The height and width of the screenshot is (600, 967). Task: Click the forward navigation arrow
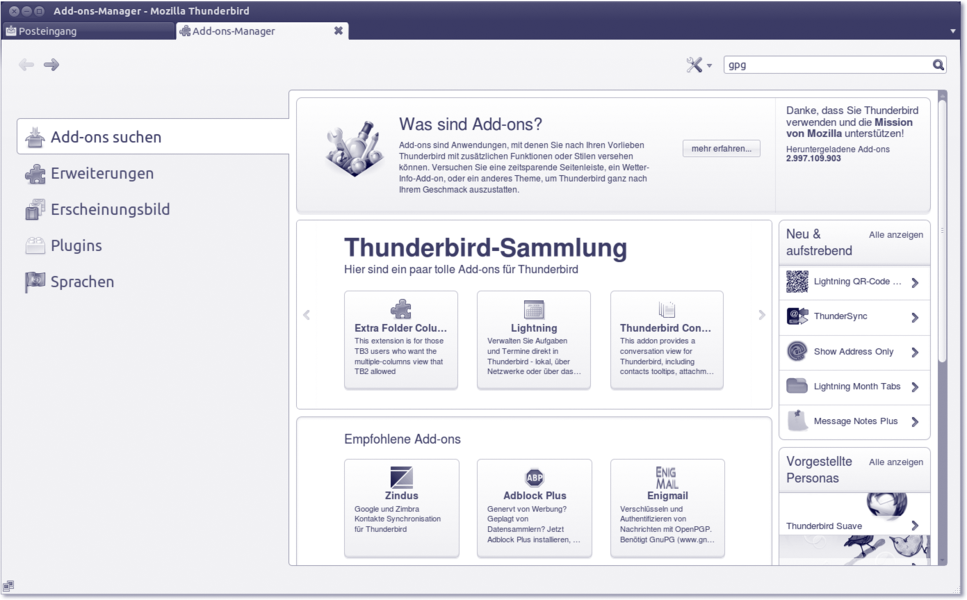pyautogui.click(x=51, y=65)
